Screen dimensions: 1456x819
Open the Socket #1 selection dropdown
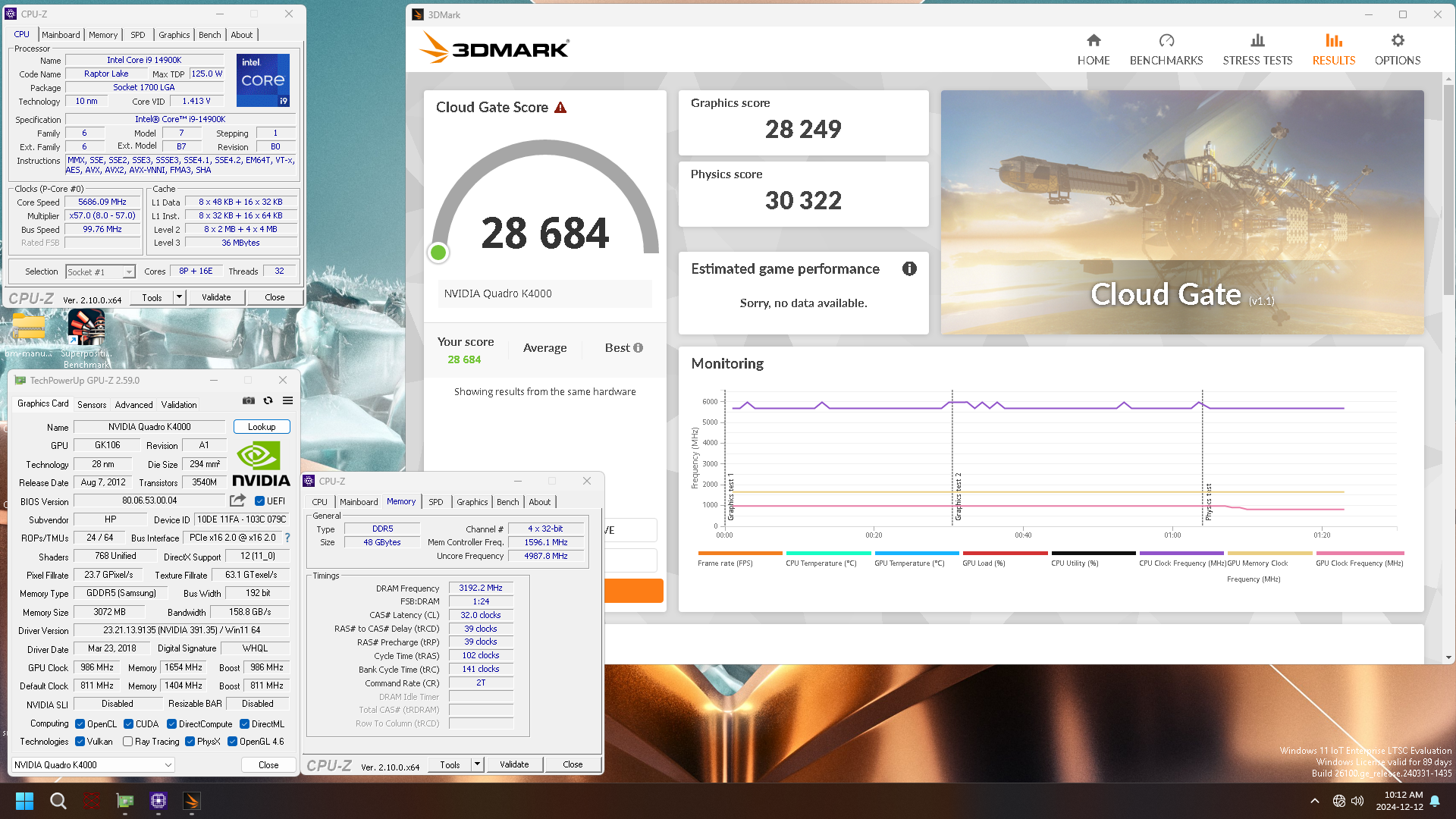coord(100,271)
